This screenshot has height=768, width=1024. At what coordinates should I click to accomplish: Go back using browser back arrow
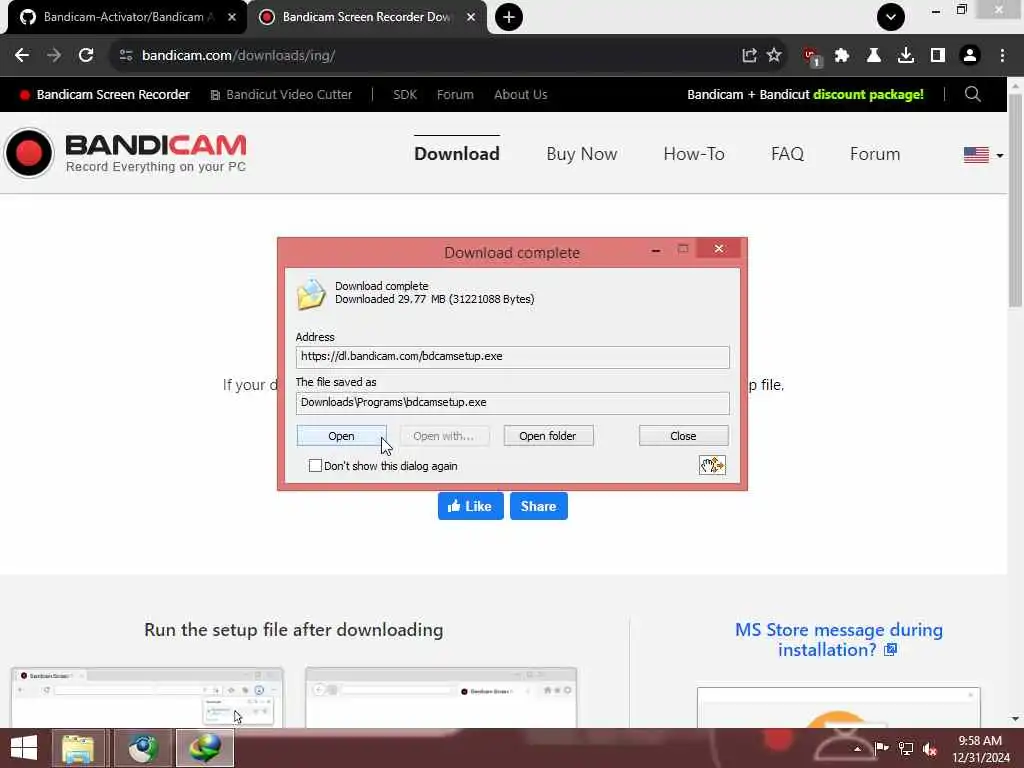[x=22, y=56]
